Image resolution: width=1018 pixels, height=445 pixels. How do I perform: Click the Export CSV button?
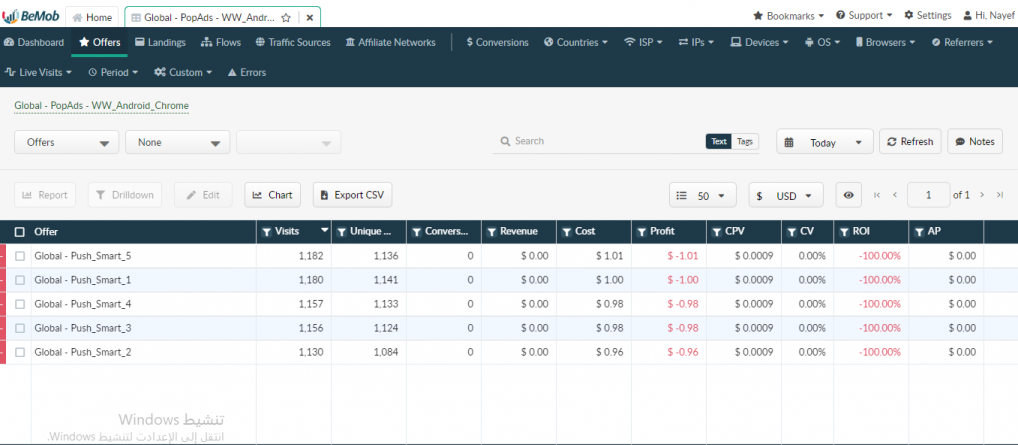click(x=350, y=195)
